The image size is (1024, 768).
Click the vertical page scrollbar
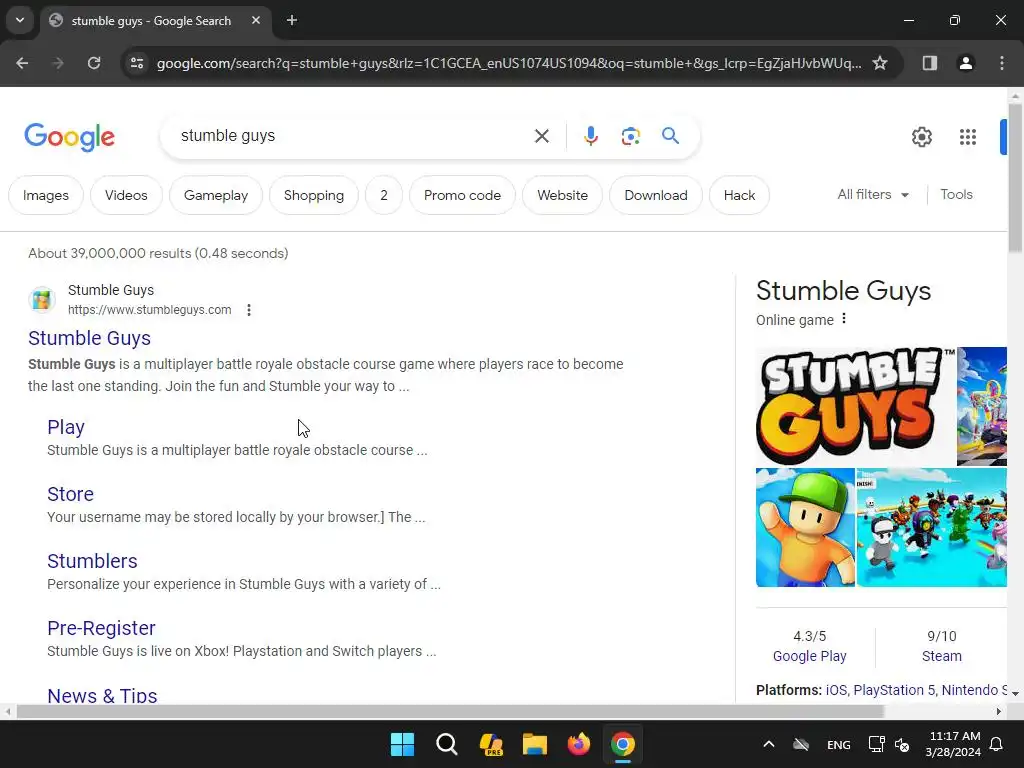(1015, 178)
